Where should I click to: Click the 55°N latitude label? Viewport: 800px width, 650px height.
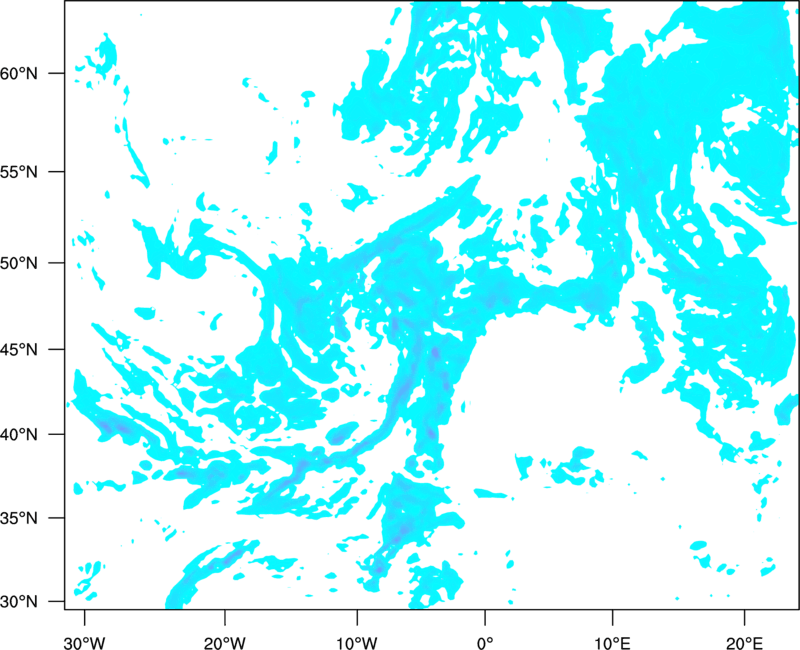(19, 172)
